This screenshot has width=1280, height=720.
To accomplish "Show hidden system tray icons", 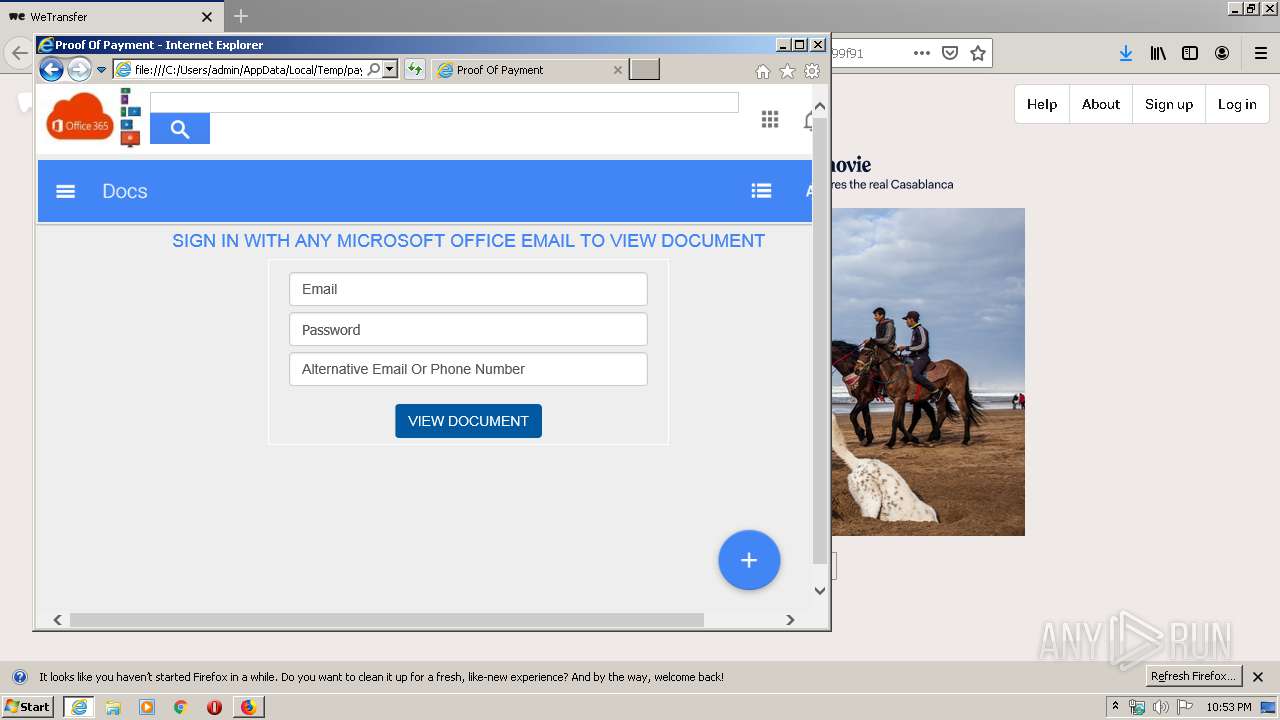I will [x=1115, y=707].
